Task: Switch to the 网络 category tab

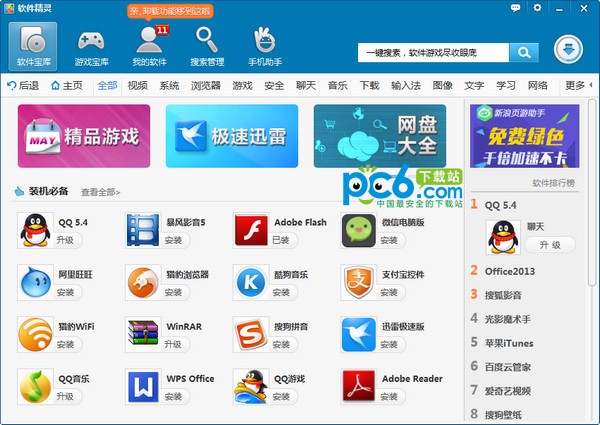Action: [538, 85]
